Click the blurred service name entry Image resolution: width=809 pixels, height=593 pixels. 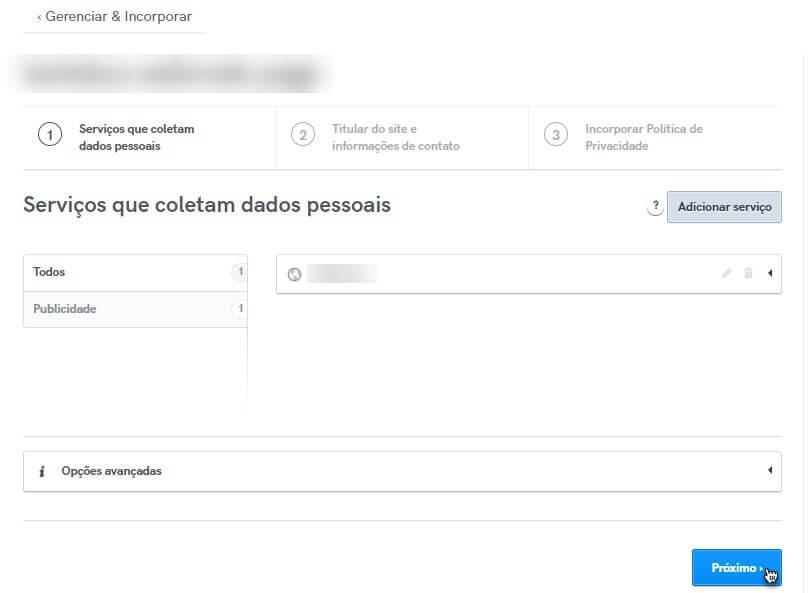click(x=342, y=274)
